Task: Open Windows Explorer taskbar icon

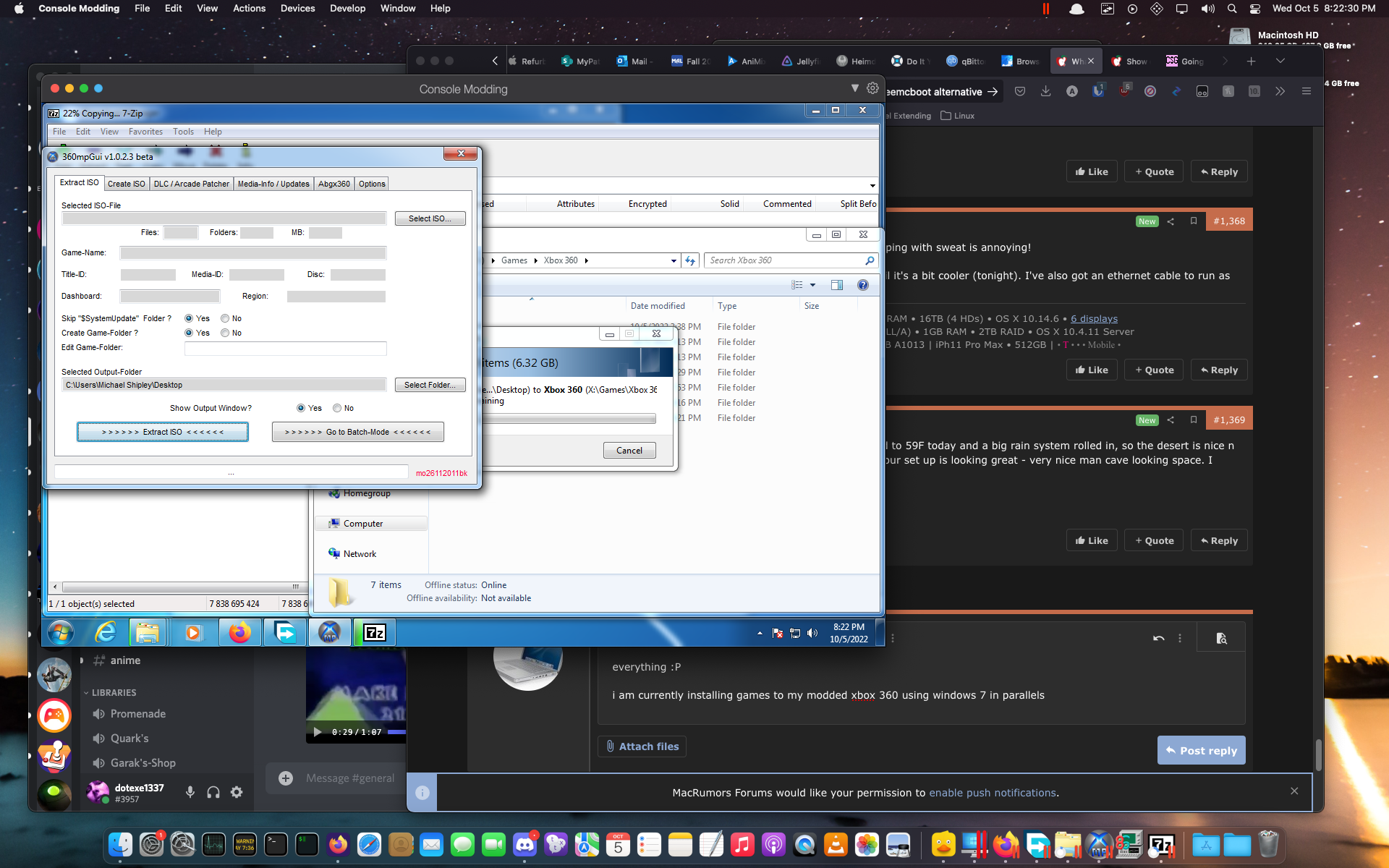Action: [x=148, y=633]
